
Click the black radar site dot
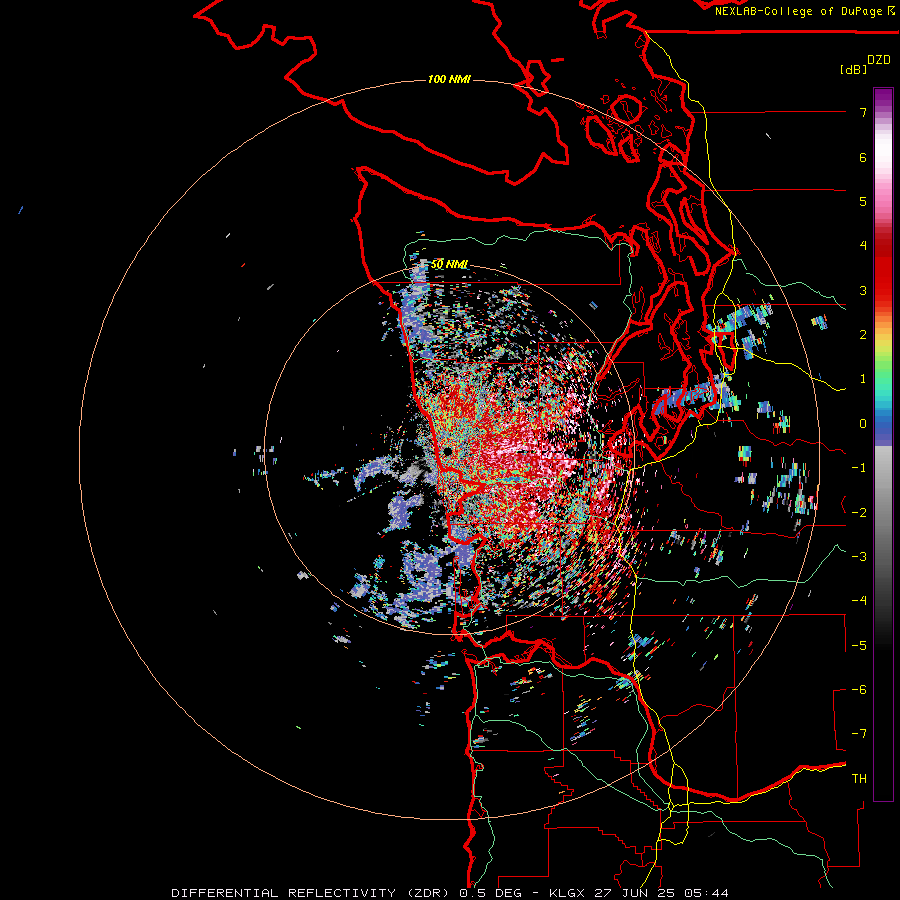[x=448, y=452]
